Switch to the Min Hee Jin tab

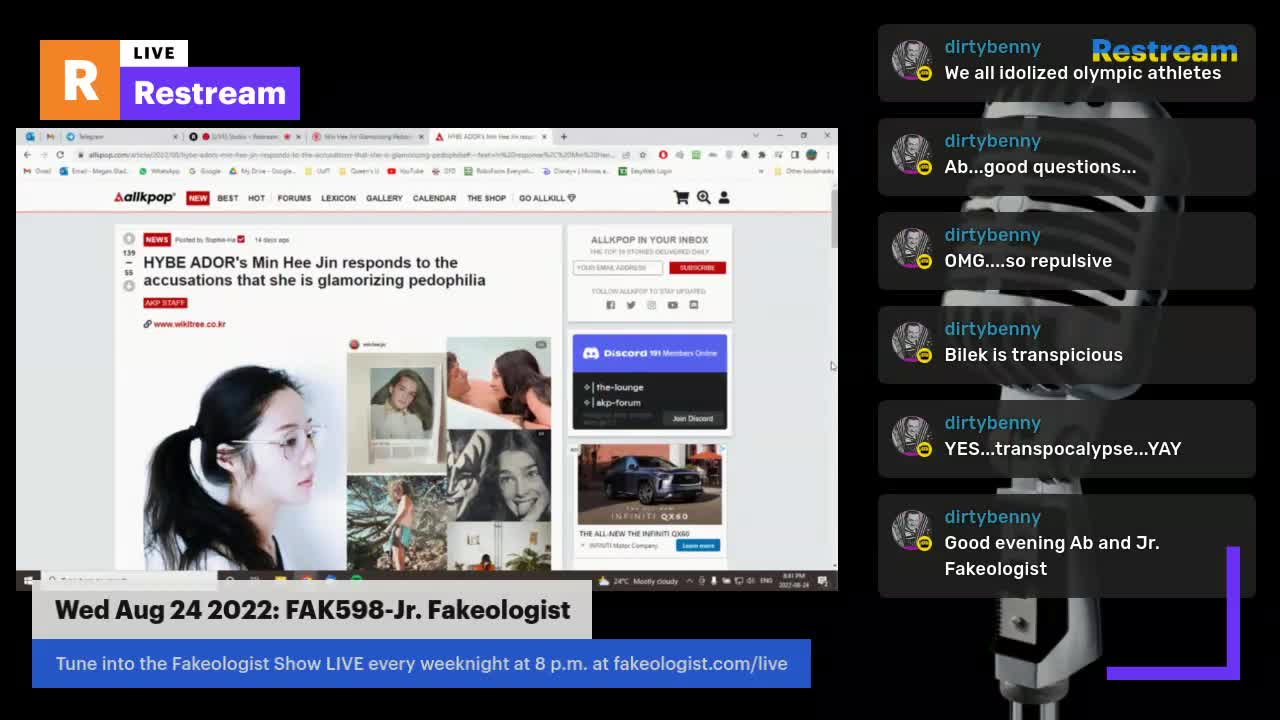pyautogui.click(x=366, y=136)
